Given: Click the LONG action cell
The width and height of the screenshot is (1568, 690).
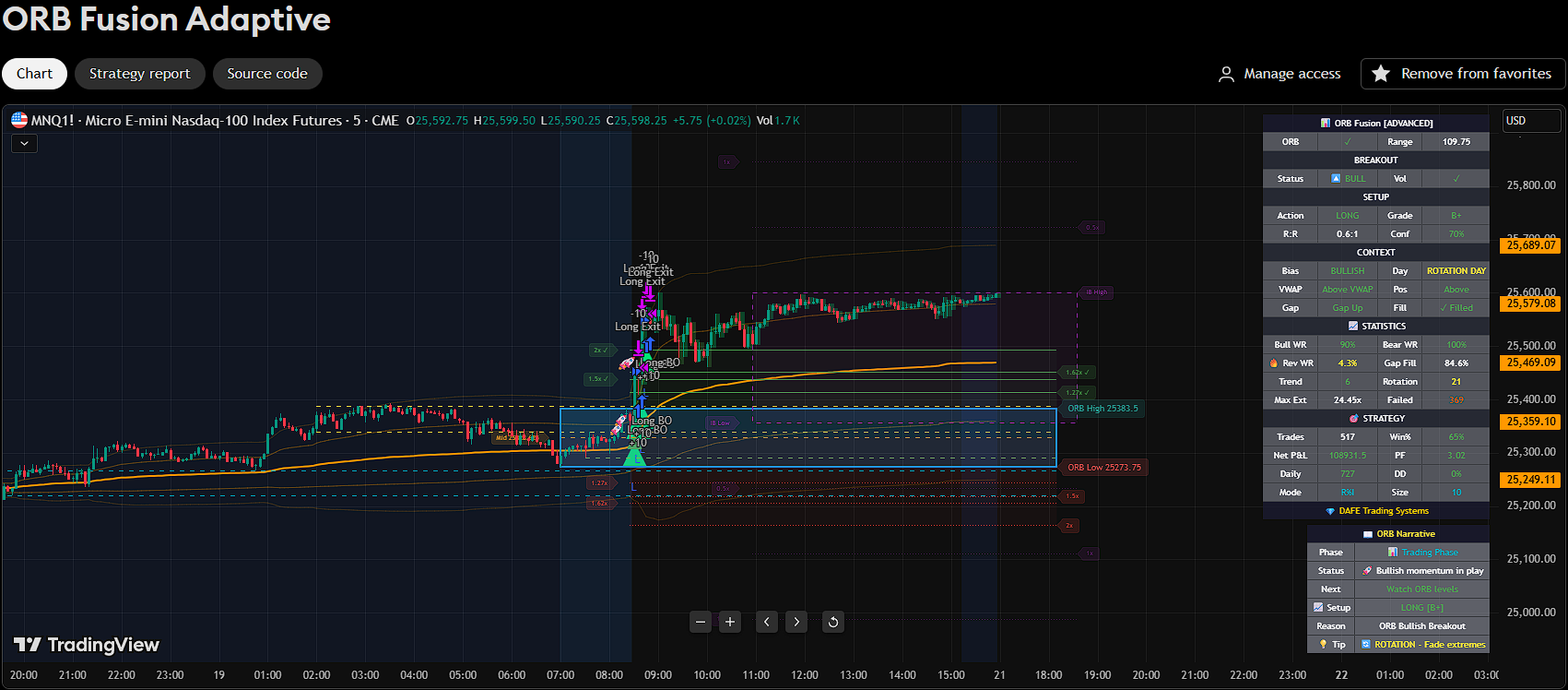Looking at the screenshot, I should (1348, 216).
